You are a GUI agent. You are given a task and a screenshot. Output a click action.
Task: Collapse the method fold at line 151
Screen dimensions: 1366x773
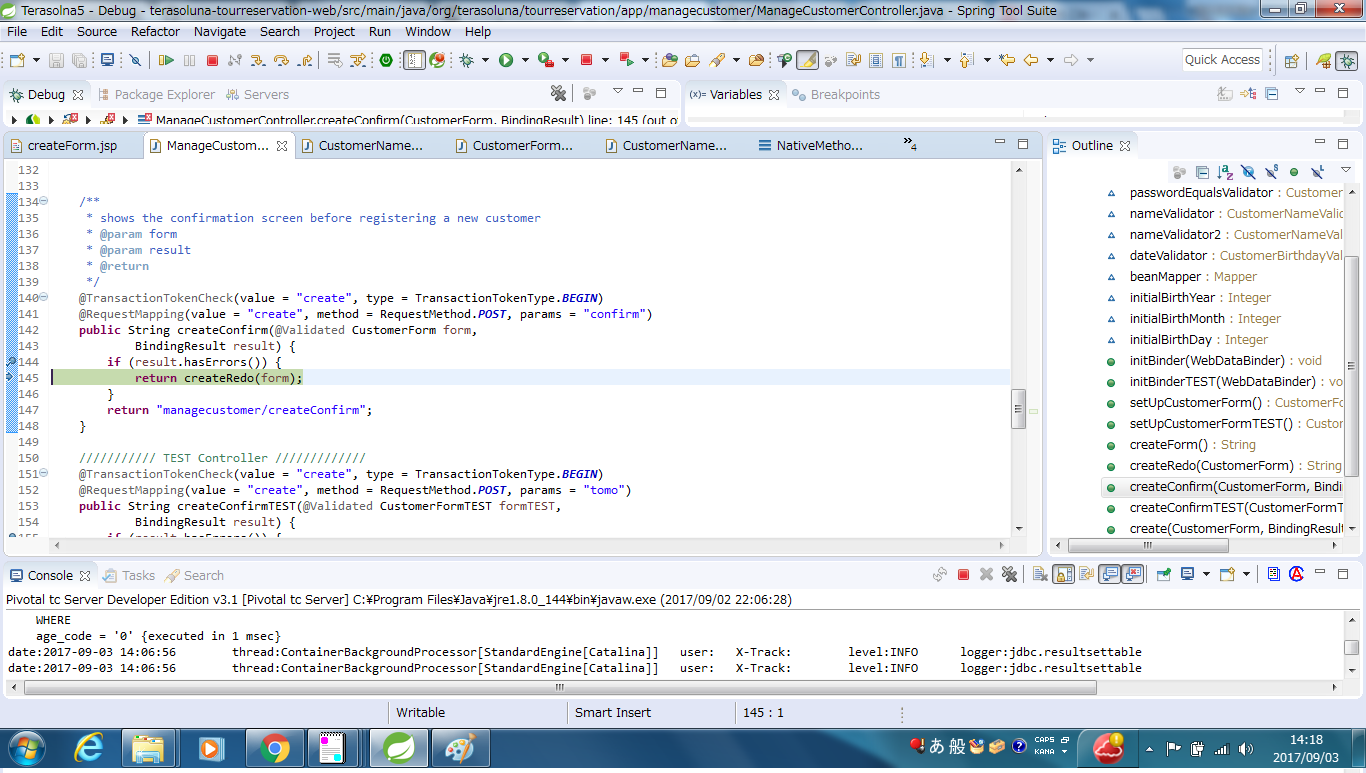pos(43,474)
